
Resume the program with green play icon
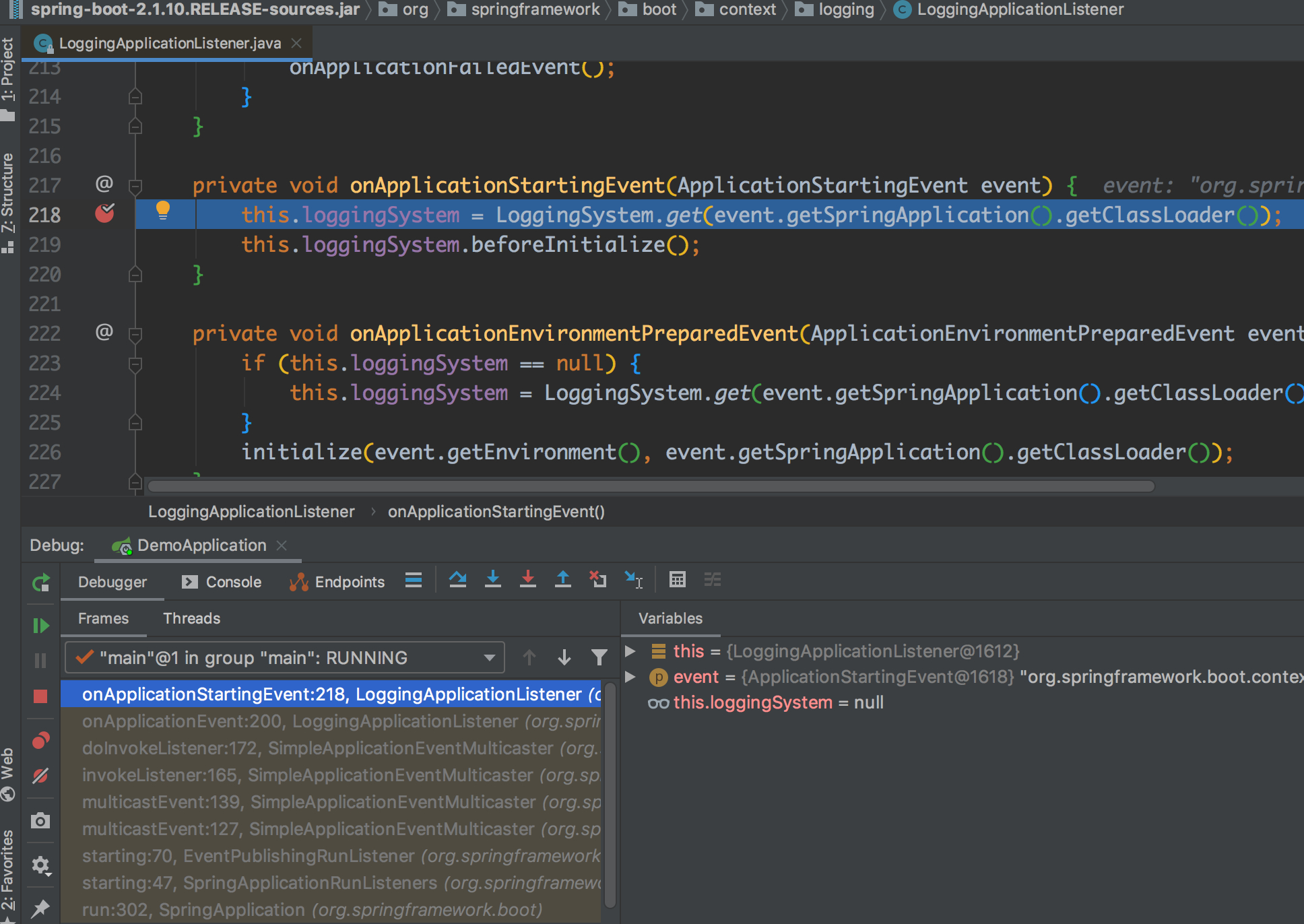(x=41, y=625)
